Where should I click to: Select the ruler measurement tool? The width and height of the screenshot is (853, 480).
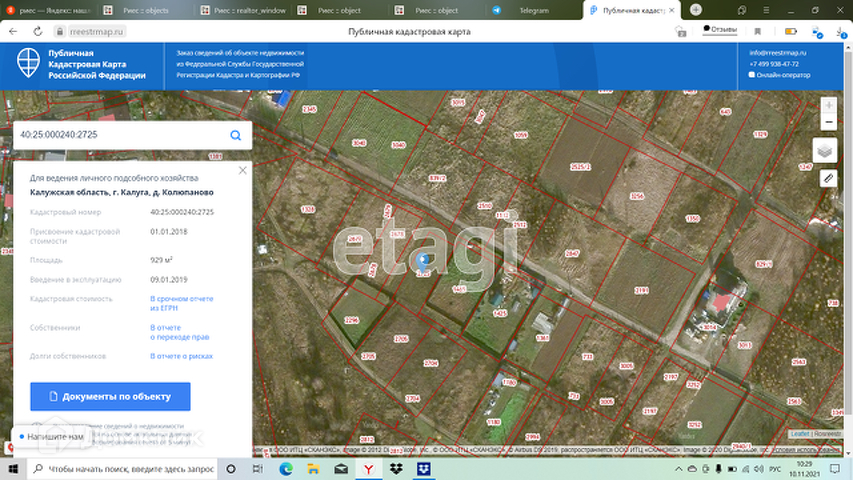(x=827, y=178)
